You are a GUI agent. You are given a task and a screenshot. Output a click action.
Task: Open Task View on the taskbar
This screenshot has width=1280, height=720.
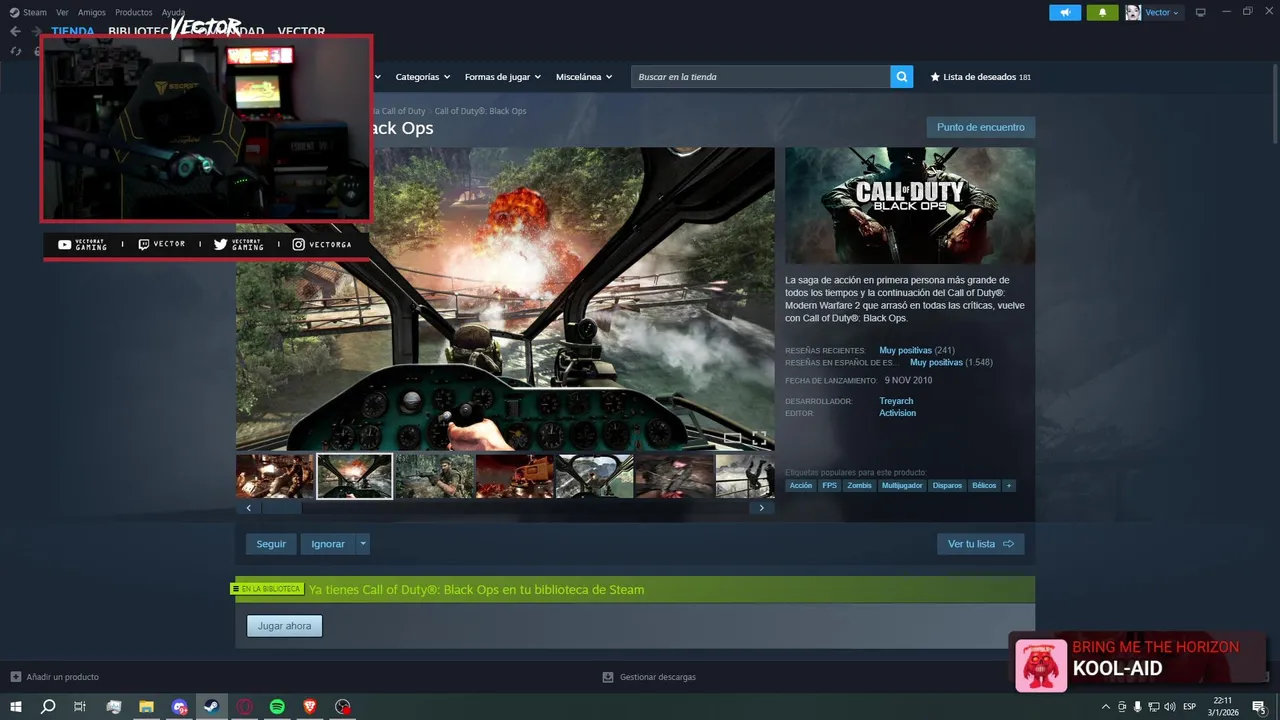[80, 706]
